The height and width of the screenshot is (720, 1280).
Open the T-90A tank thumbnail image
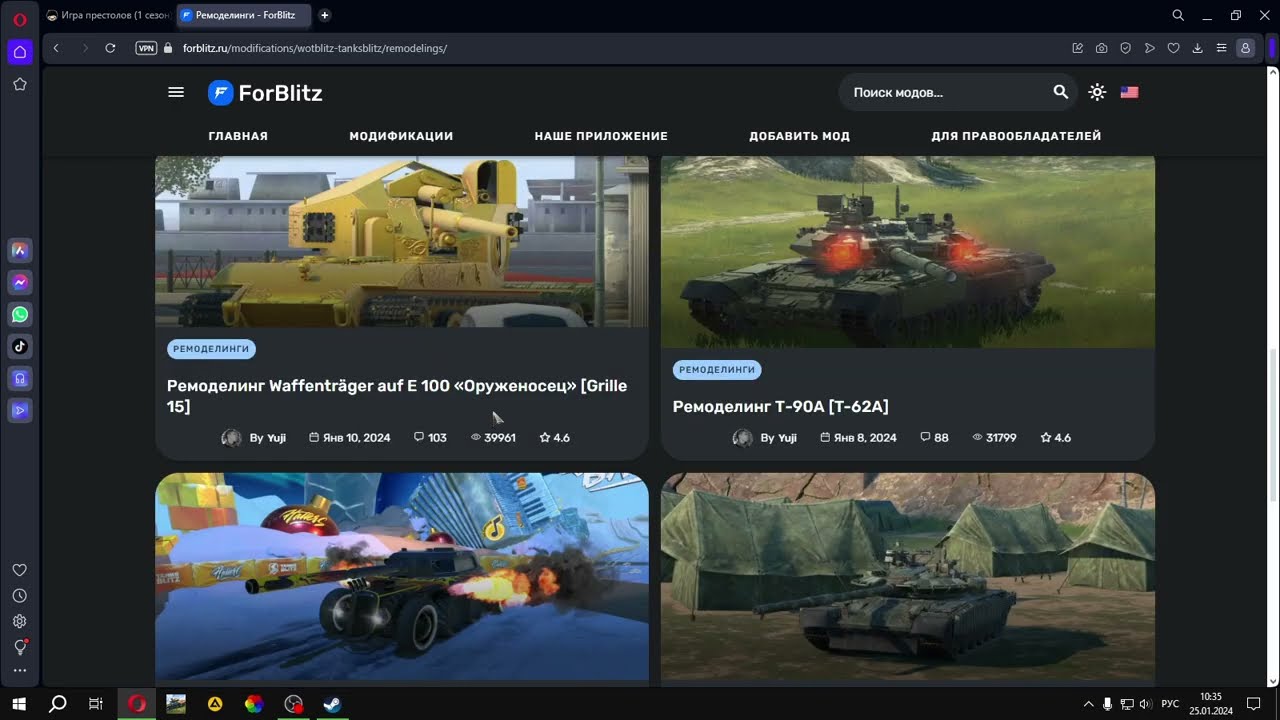coord(908,252)
